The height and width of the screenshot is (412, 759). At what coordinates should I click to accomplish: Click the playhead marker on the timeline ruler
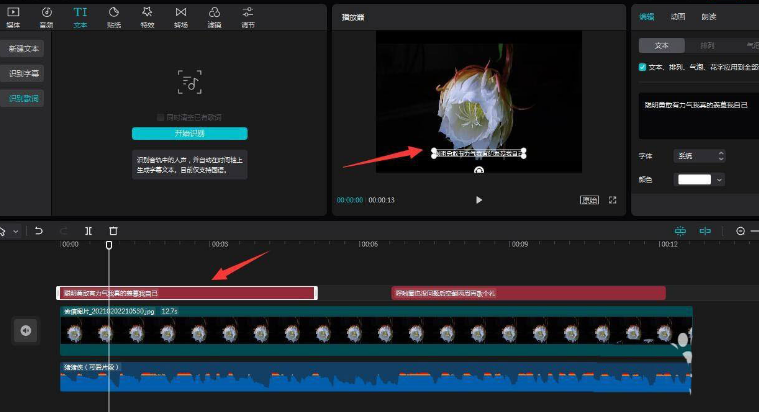[109, 245]
